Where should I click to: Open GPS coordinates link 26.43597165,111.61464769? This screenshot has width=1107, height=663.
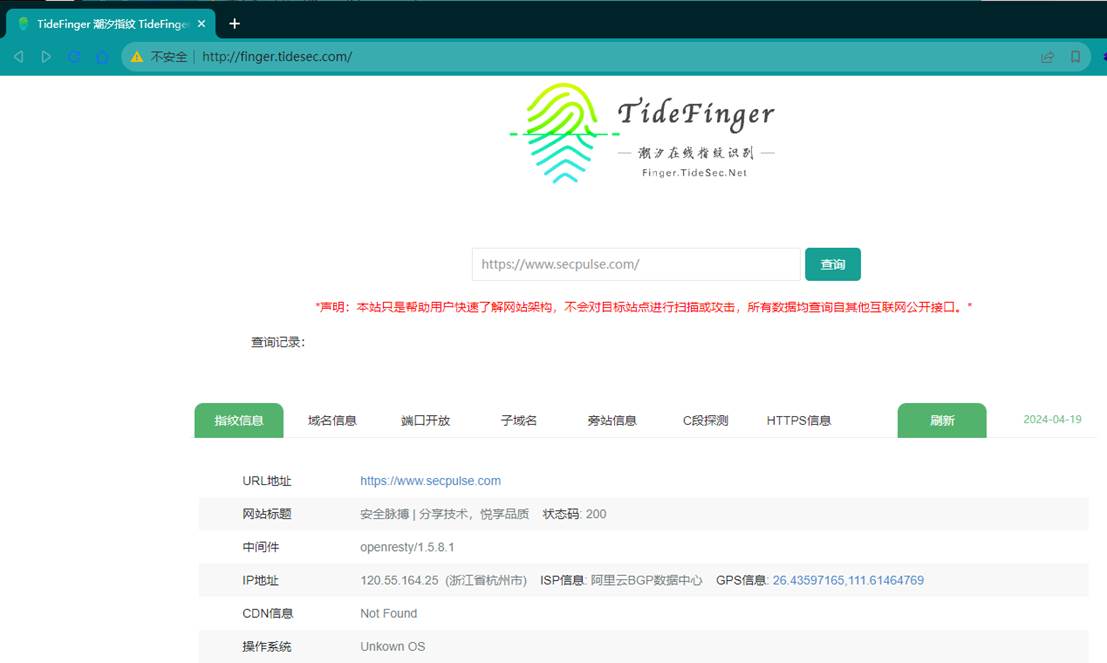(848, 580)
